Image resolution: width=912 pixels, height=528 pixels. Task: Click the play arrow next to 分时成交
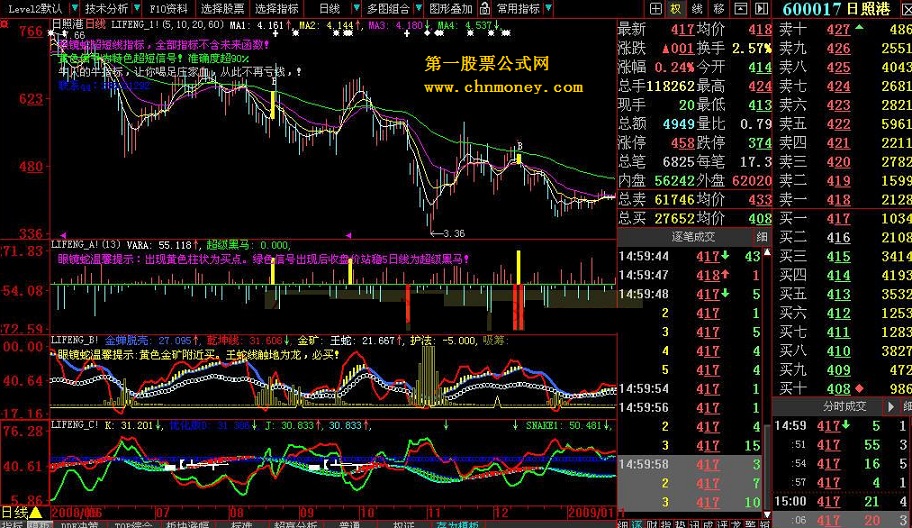coord(890,406)
